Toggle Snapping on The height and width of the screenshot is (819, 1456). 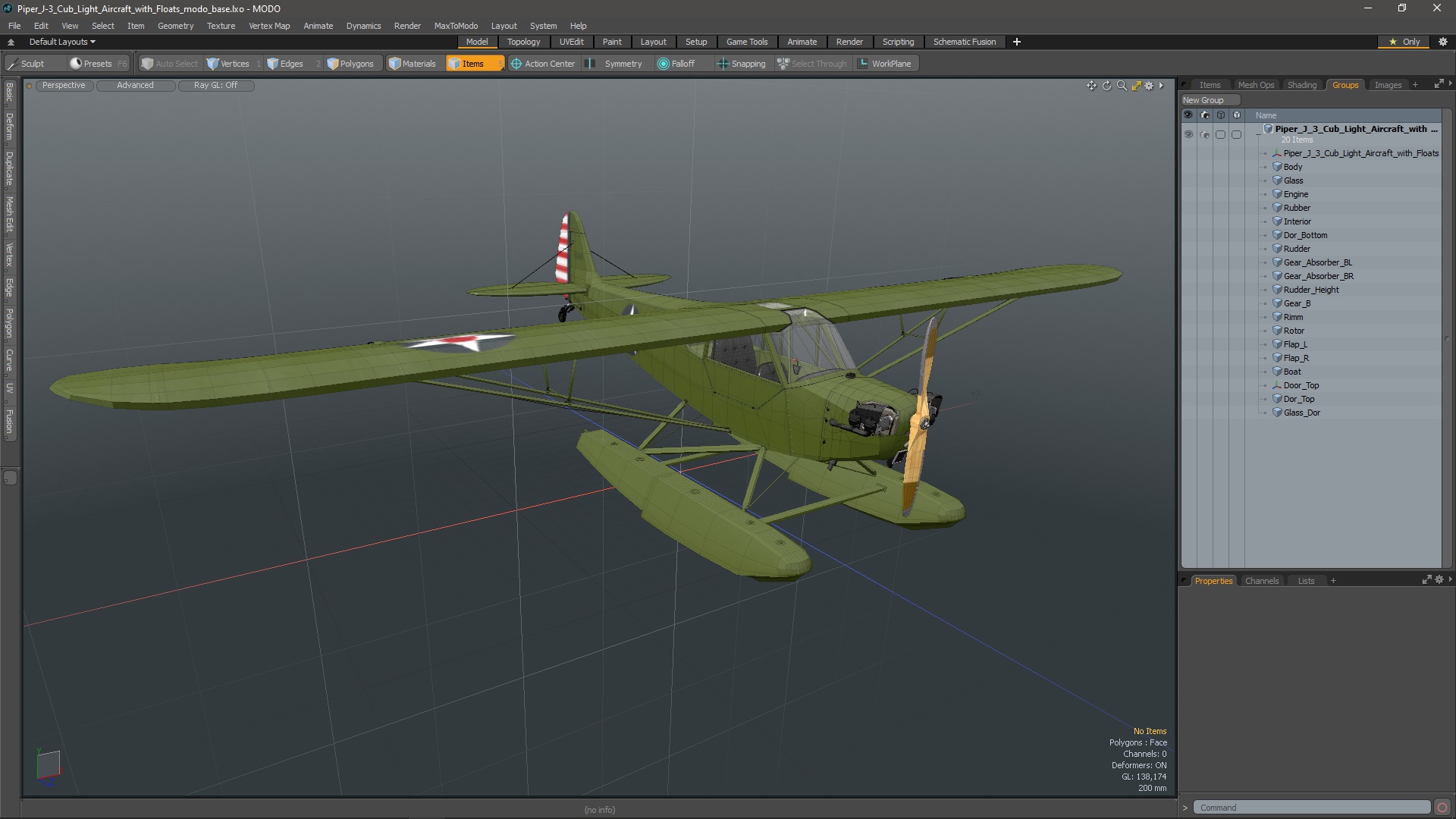742,64
